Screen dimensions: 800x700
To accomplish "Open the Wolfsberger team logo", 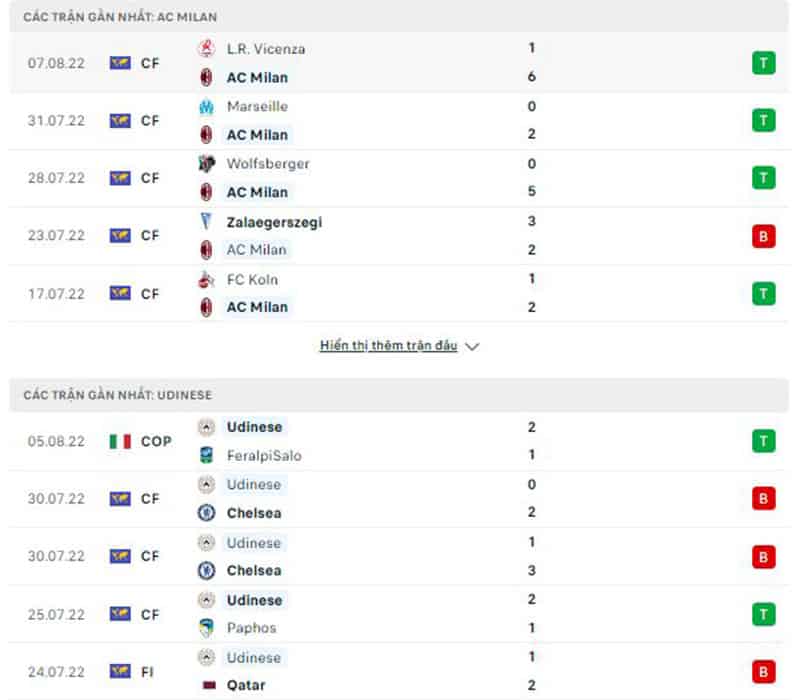I will click(207, 164).
